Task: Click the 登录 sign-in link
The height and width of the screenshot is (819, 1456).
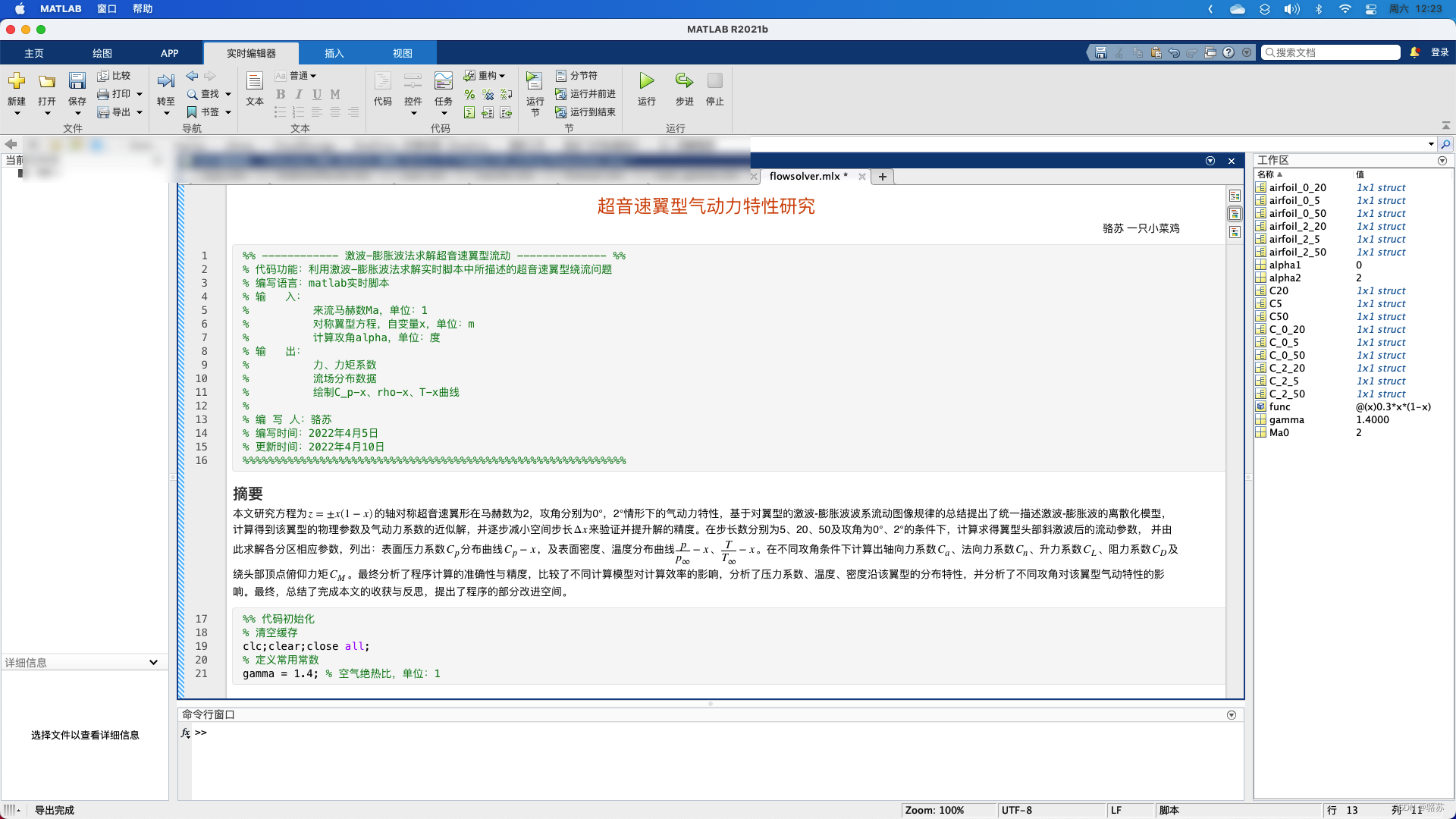Action: tap(1439, 52)
